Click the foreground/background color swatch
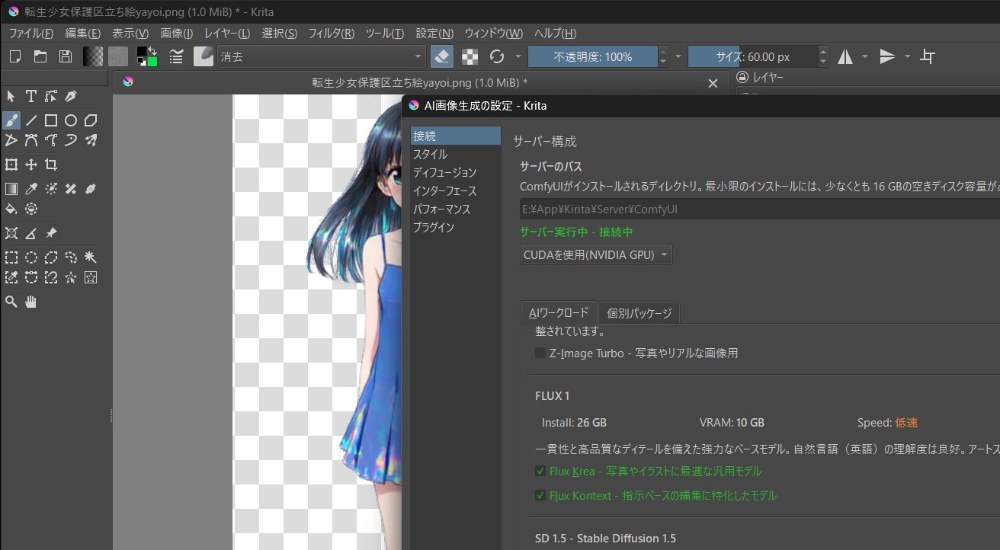Image resolution: width=1000 pixels, height=550 pixels. 147,57
